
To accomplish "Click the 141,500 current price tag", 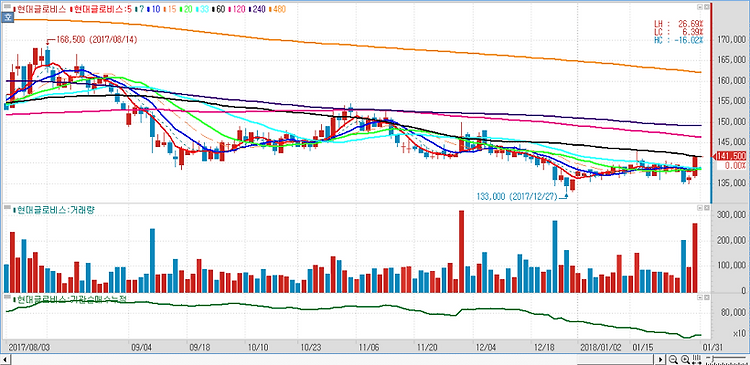I will (x=731, y=156).
